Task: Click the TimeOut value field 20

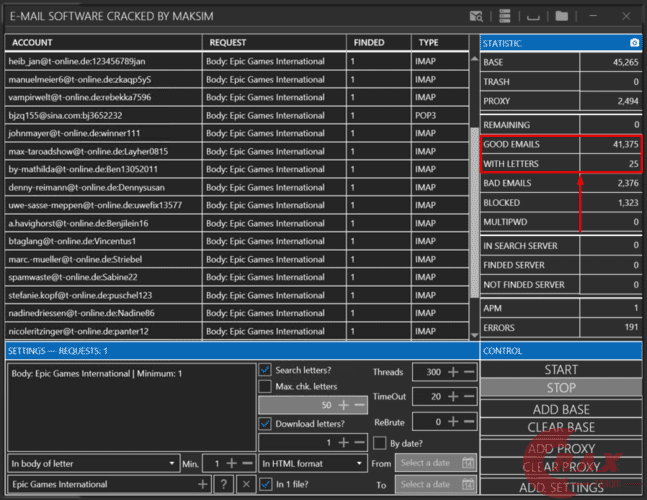Action: click(428, 396)
